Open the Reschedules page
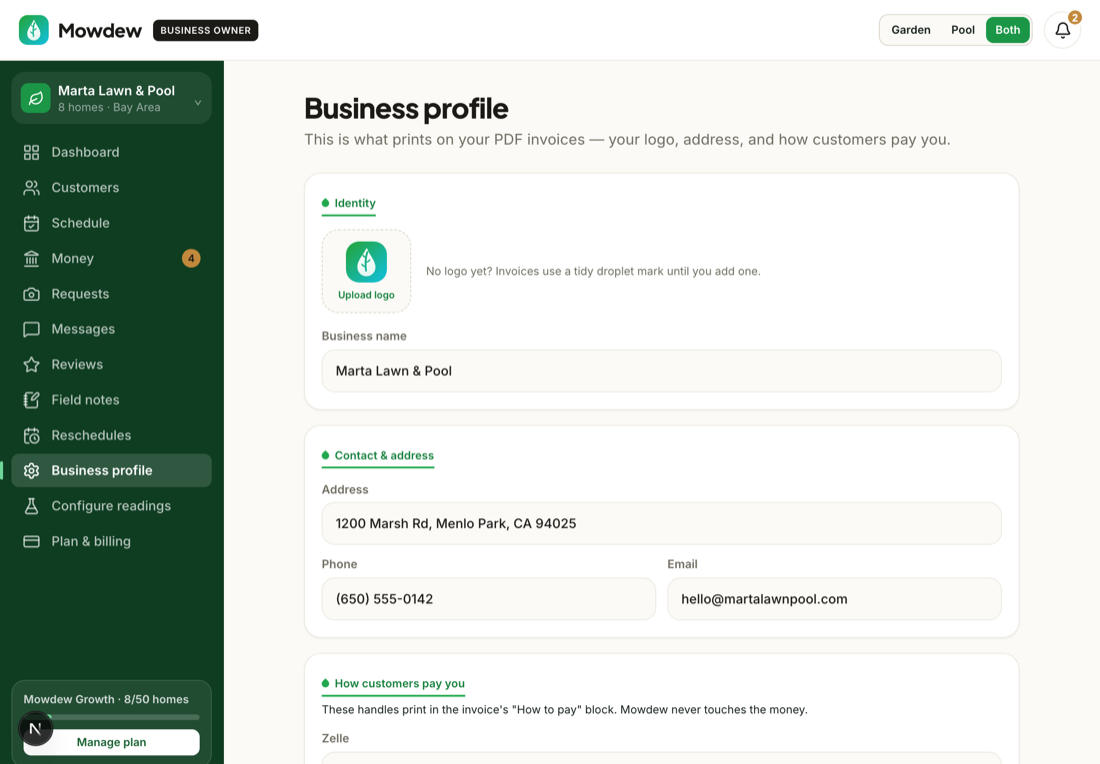The image size is (1100, 764). point(112,435)
